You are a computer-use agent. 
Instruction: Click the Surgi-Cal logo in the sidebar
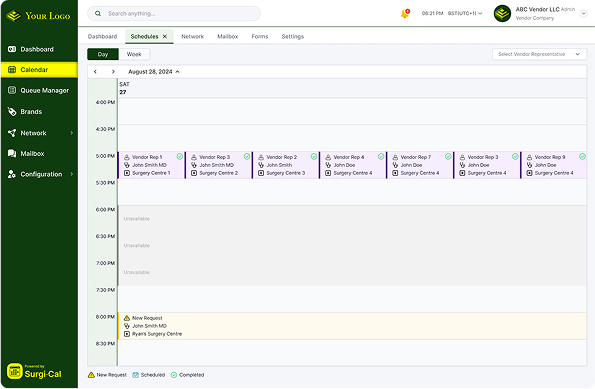point(34,372)
